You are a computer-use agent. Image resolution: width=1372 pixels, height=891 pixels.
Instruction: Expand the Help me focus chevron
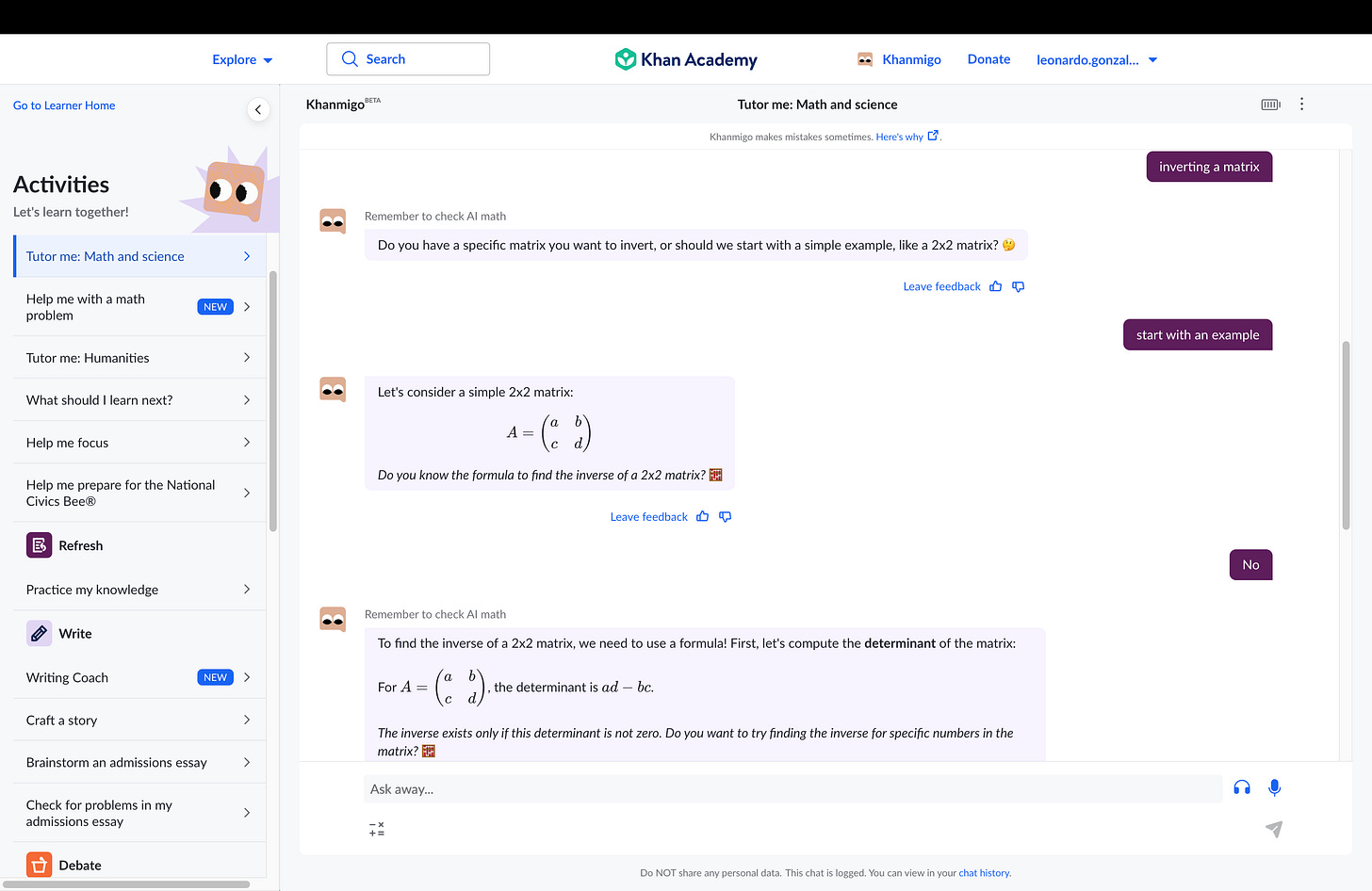click(247, 443)
